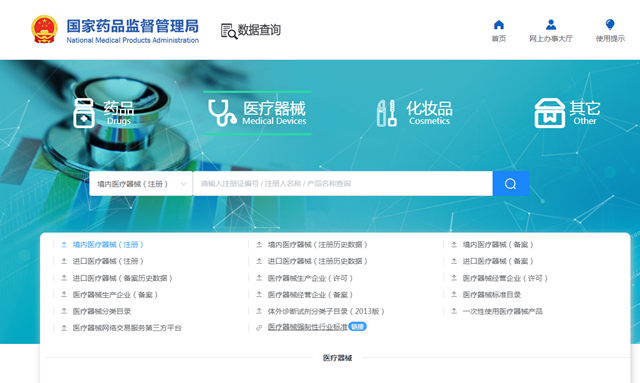Select the 其它 Other store icon
This screenshot has width=640, height=383.
click(550, 113)
